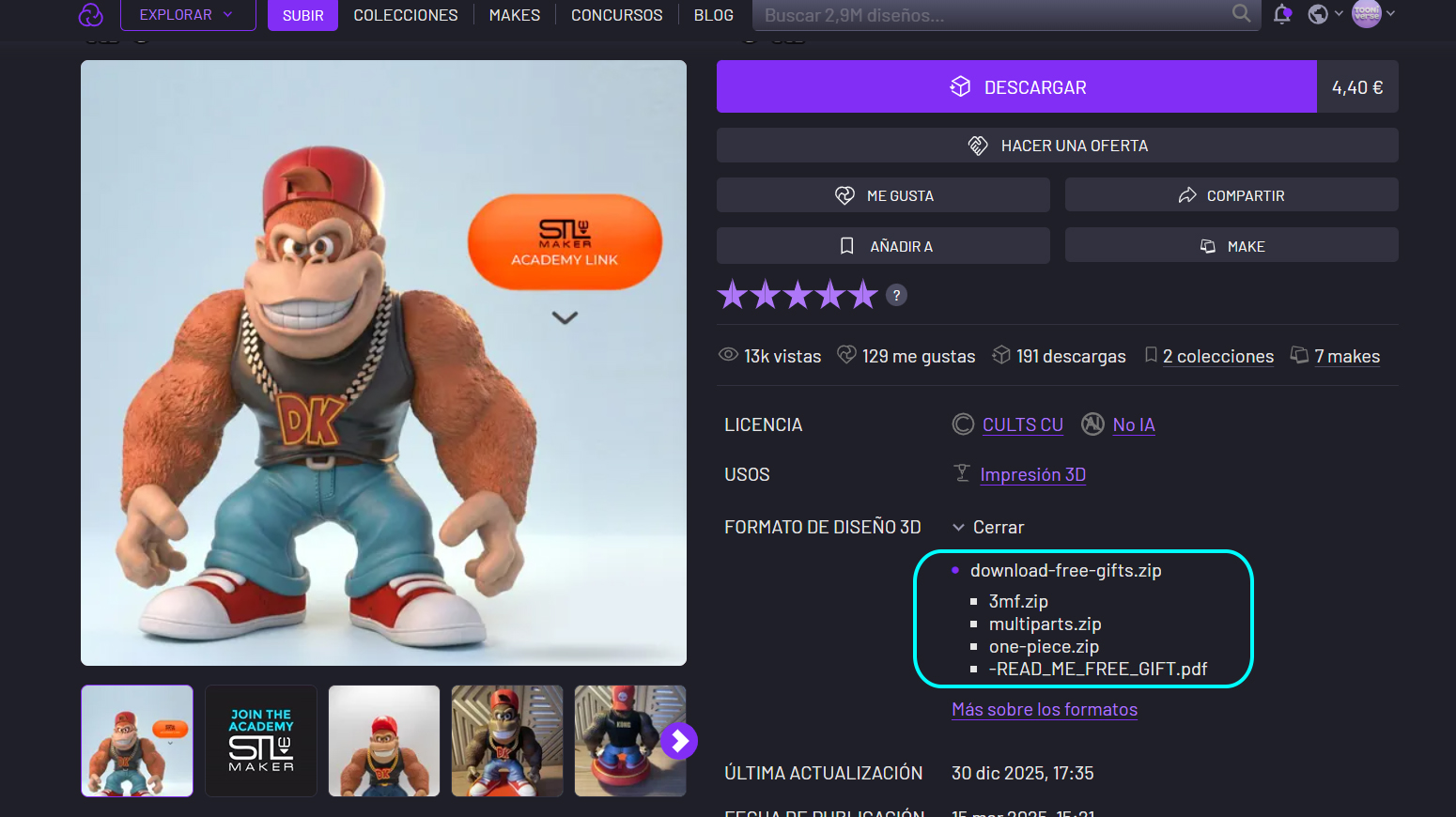The image size is (1456, 817).
Task: Select the first rating star
Action: [733, 295]
